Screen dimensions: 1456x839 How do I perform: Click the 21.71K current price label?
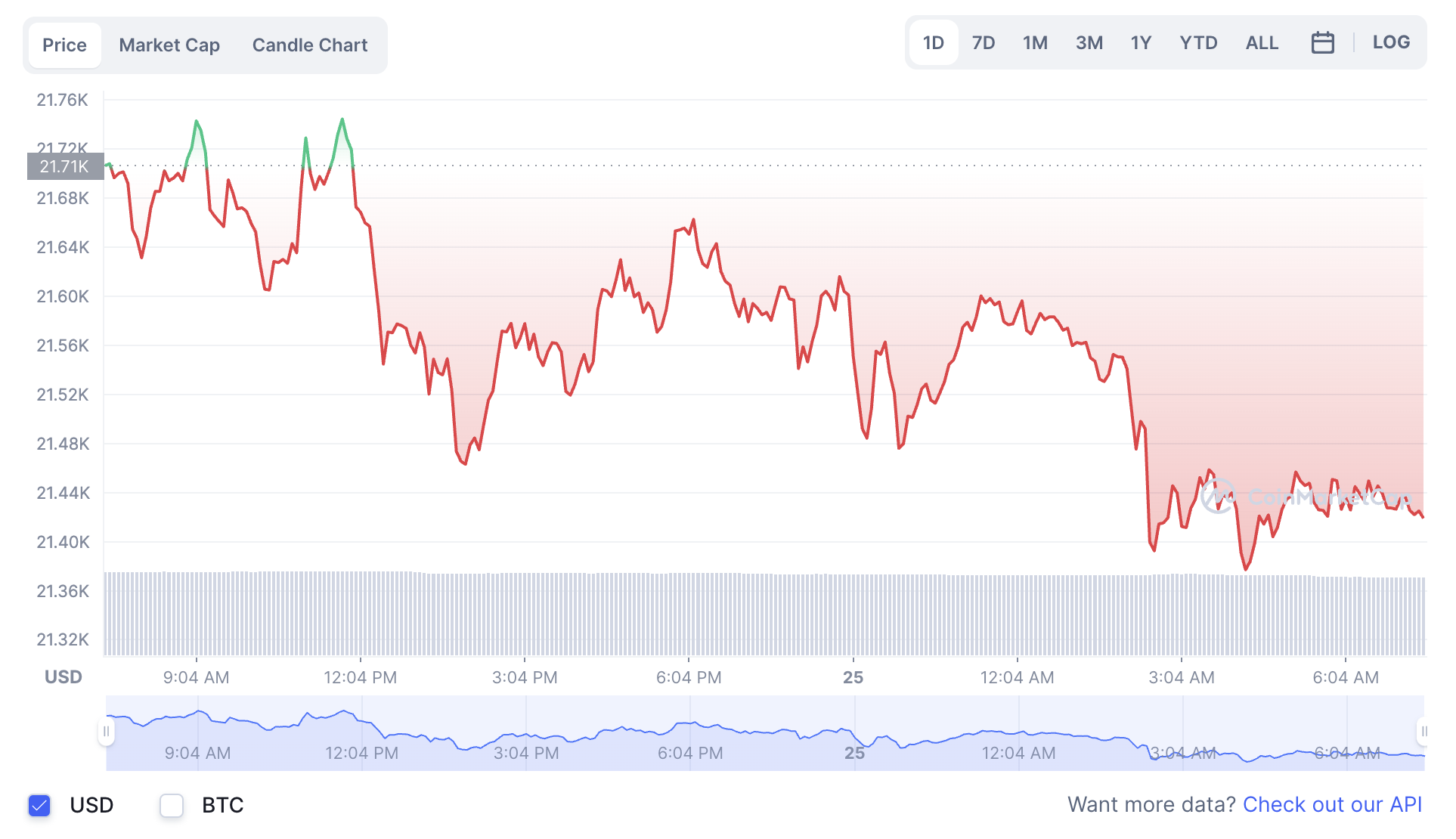tap(64, 166)
